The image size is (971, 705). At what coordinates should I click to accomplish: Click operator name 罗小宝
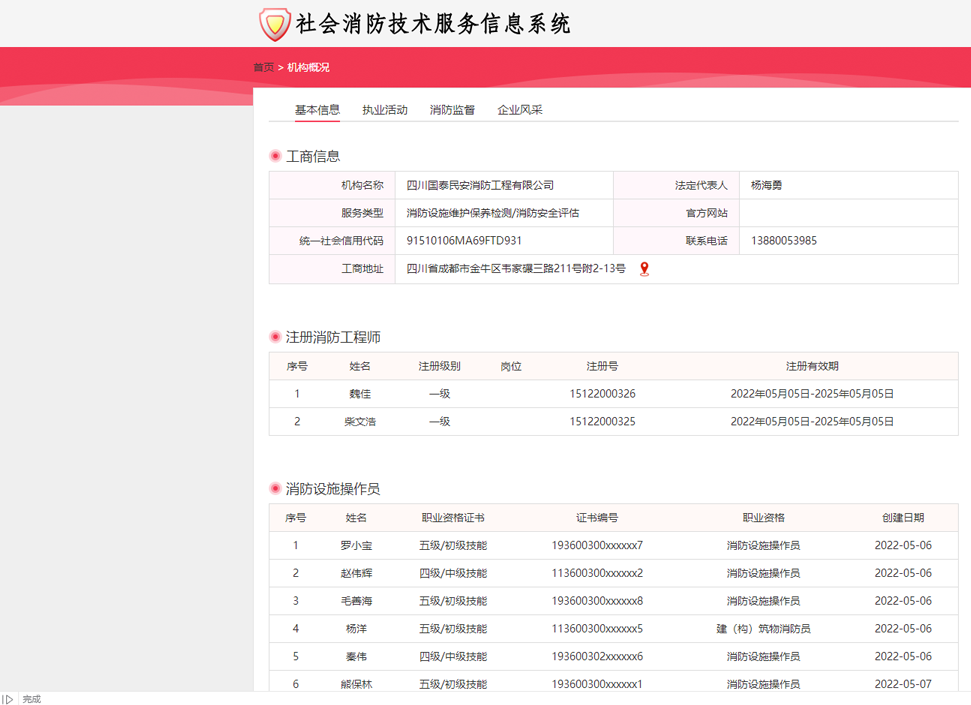pyautogui.click(x=356, y=546)
